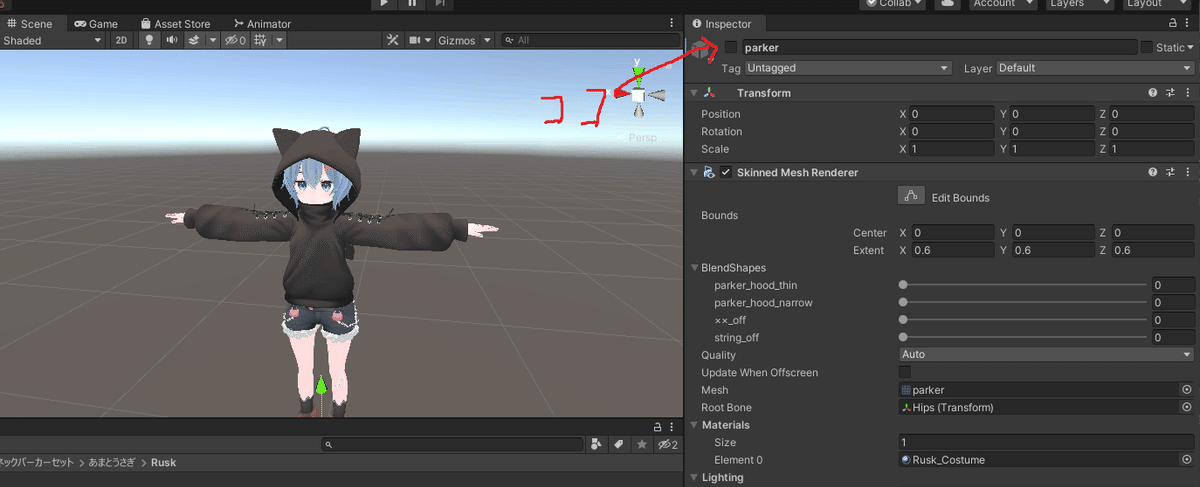1200x487 pixels.
Task: Open the Account dropdown button
Action: click(1001, 4)
